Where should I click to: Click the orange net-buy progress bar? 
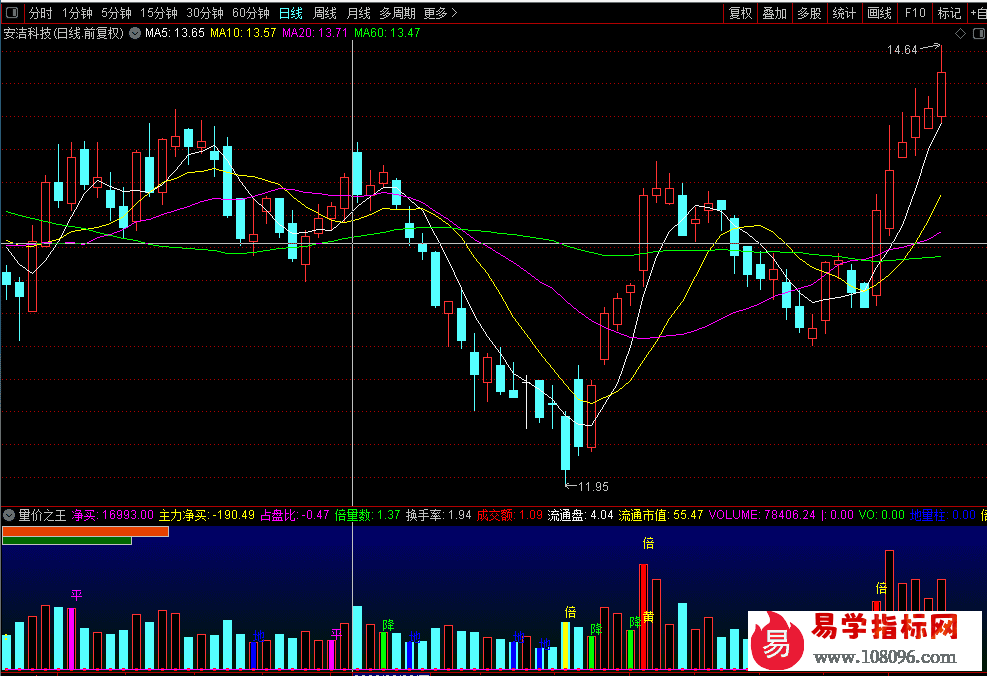pos(86,531)
